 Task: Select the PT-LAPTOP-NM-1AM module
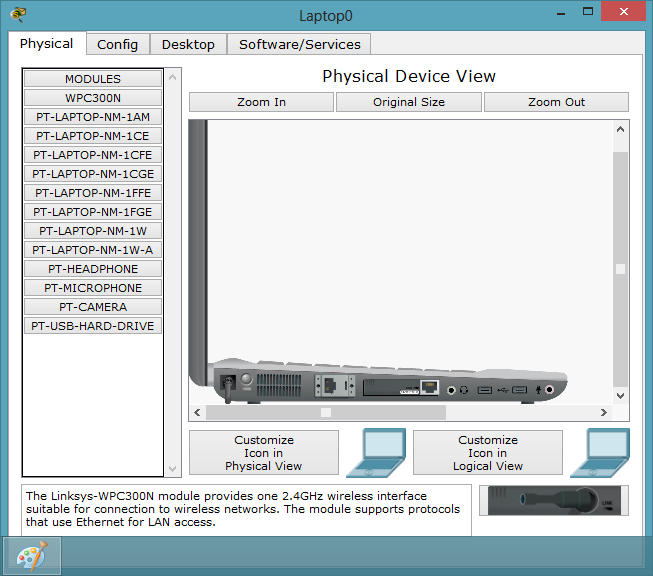point(93,117)
